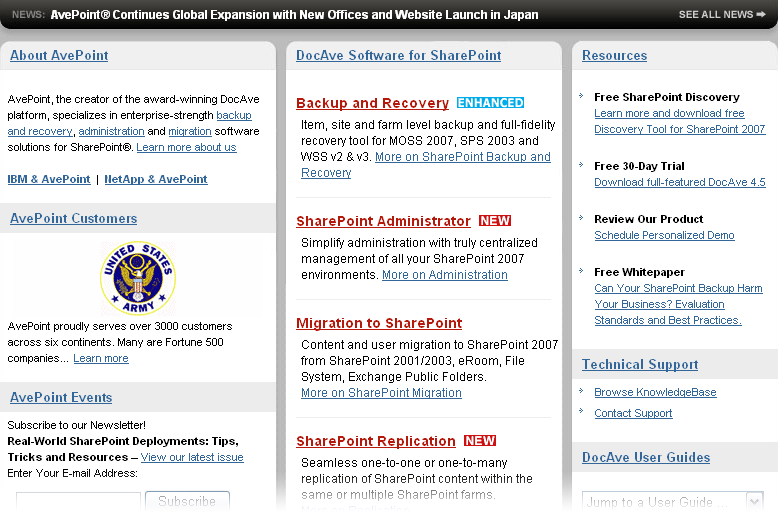
Task: Open the Technical Support section heading
Action: (640, 365)
